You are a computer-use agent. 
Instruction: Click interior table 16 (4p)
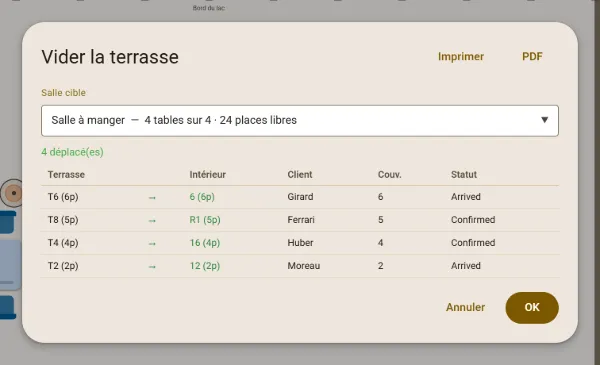click(x=205, y=243)
